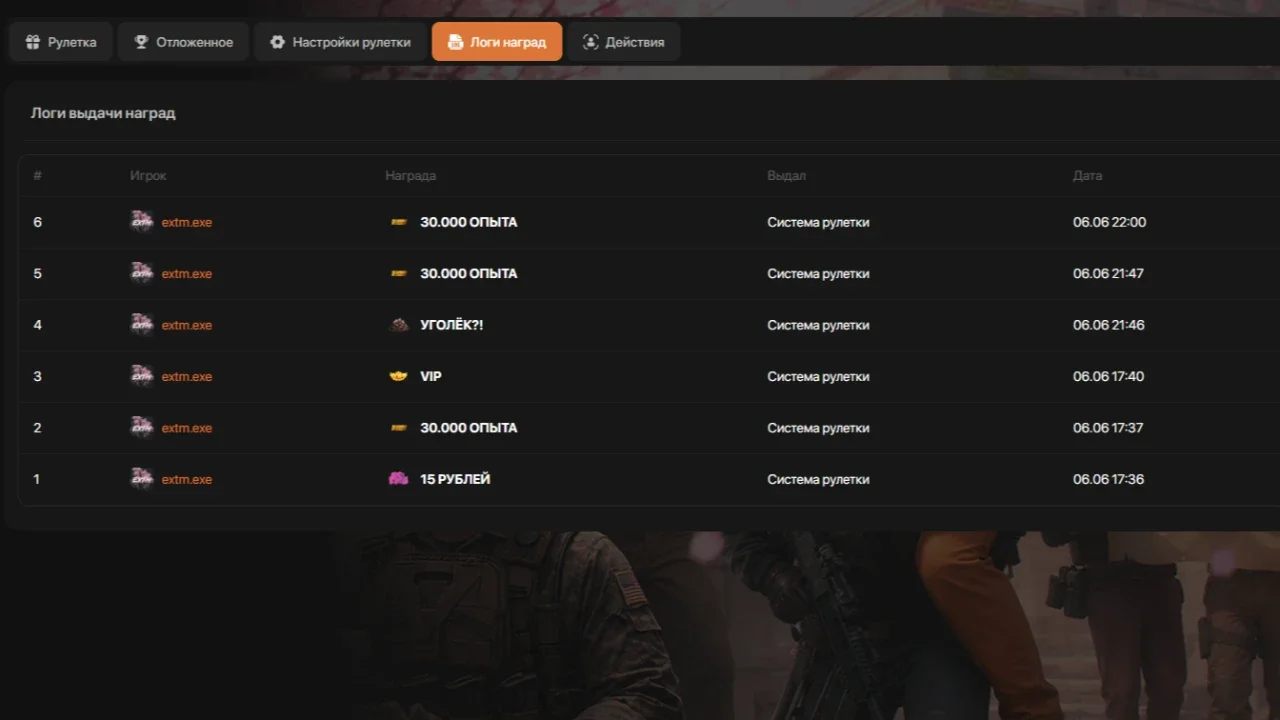Image resolution: width=1280 pixels, height=720 pixels.
Task: Click the Дата column header
Action: point(1088,175)
